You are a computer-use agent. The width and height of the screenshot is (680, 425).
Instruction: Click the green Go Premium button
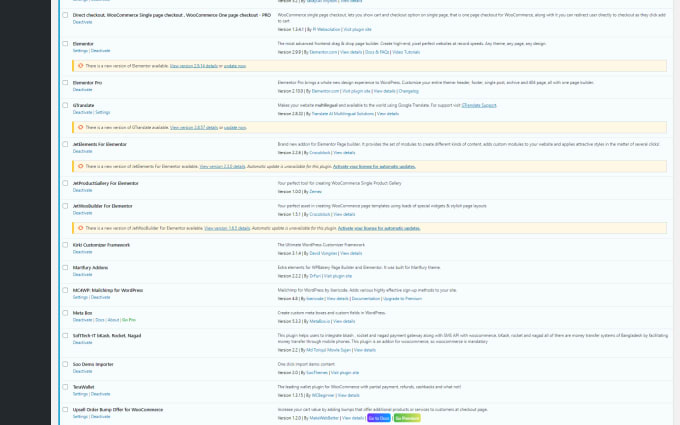407,418
